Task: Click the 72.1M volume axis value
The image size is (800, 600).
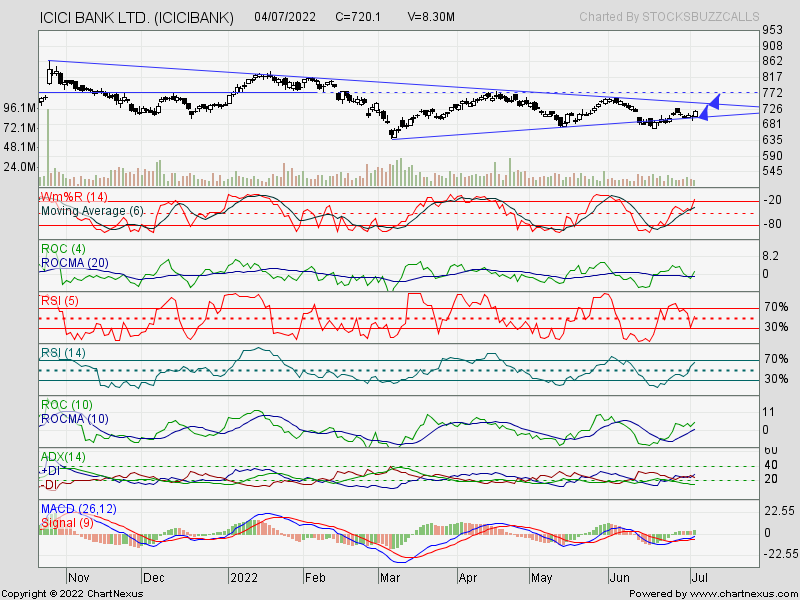Action: 19,128
